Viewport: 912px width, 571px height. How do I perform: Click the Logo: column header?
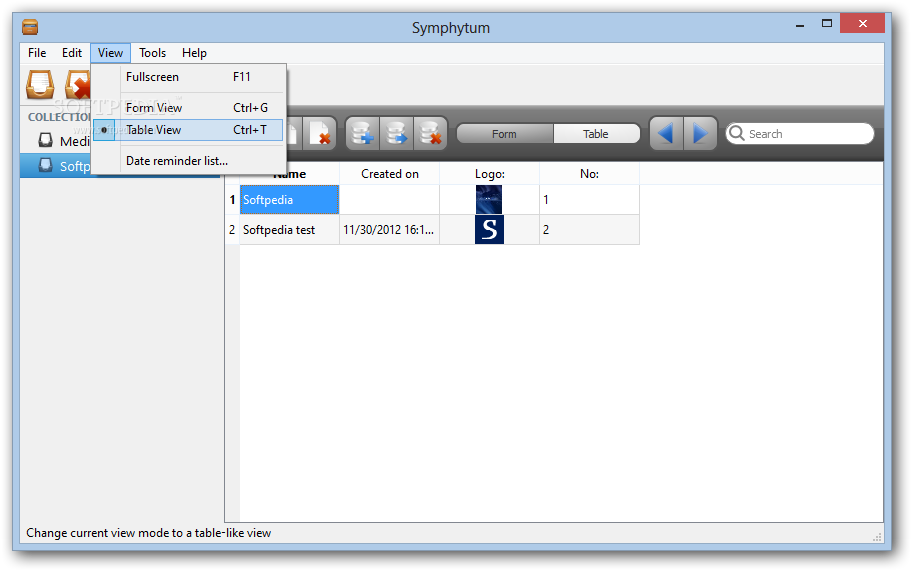[490, 174]
